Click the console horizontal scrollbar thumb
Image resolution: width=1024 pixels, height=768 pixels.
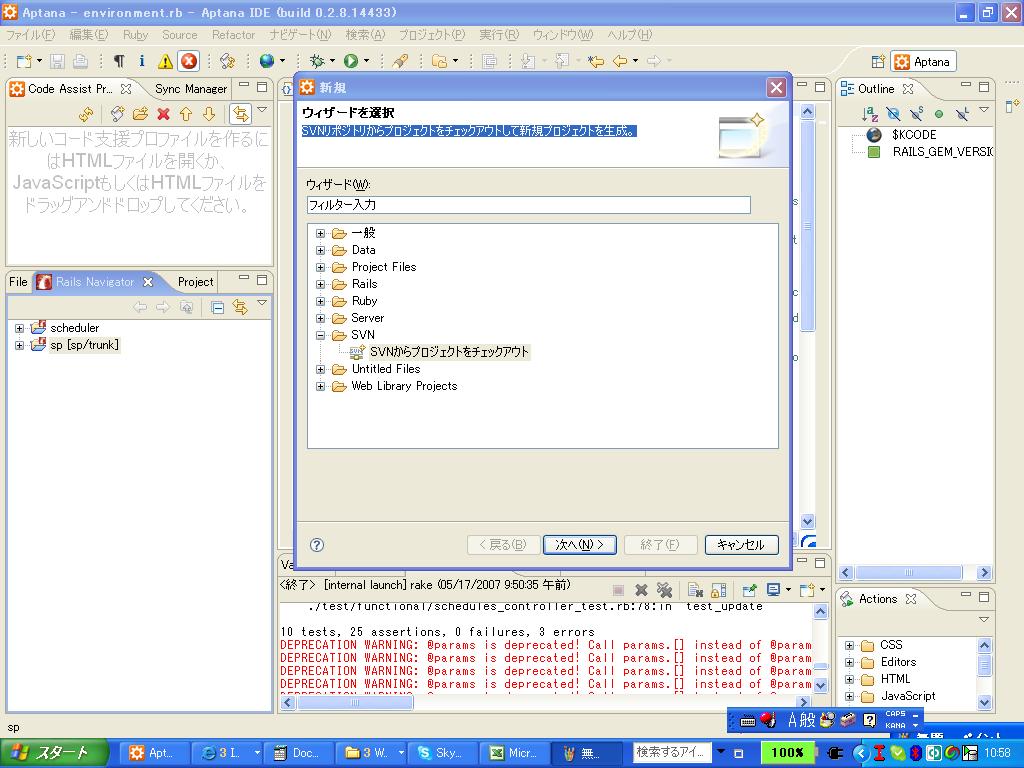[355, 703]
